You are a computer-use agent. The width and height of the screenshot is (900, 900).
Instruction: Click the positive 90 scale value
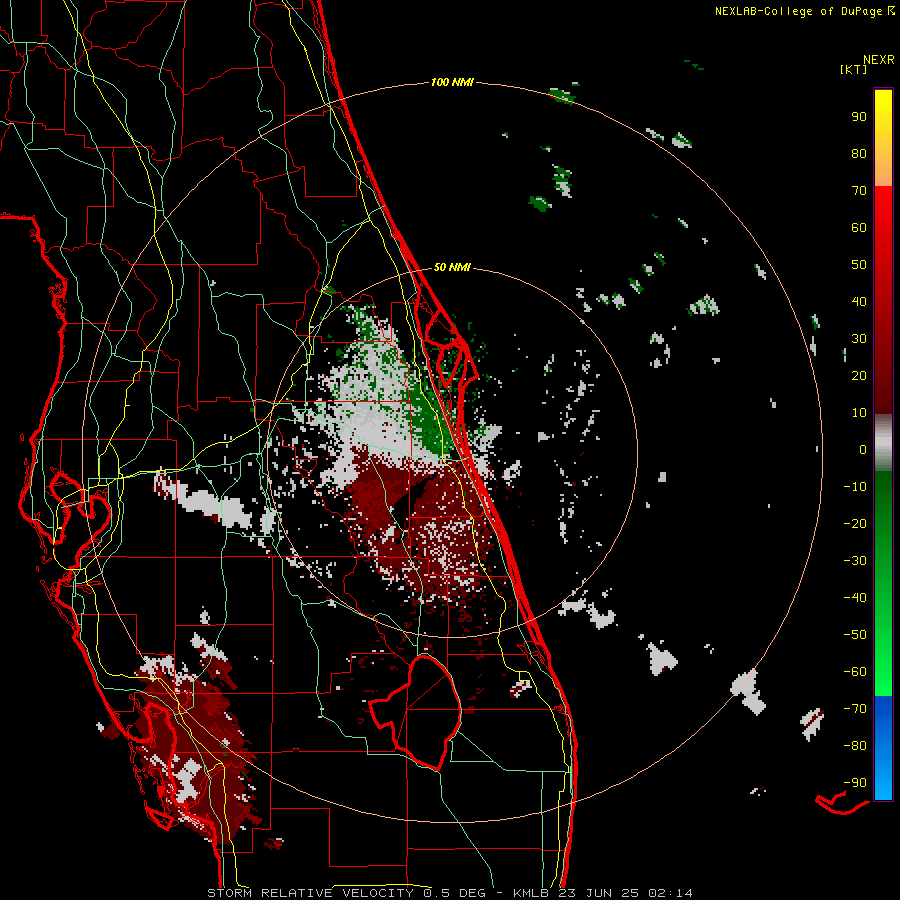click(859, 117)
